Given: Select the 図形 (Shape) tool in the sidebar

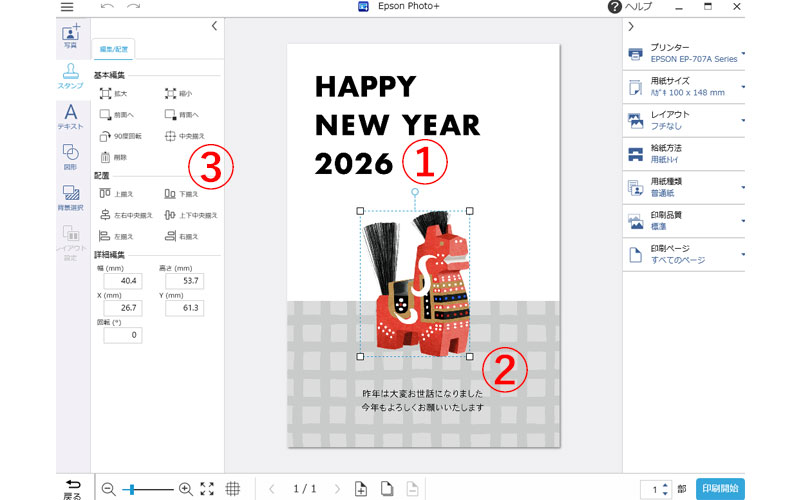Looking at the screenshot, I should (x=70, y=156).
